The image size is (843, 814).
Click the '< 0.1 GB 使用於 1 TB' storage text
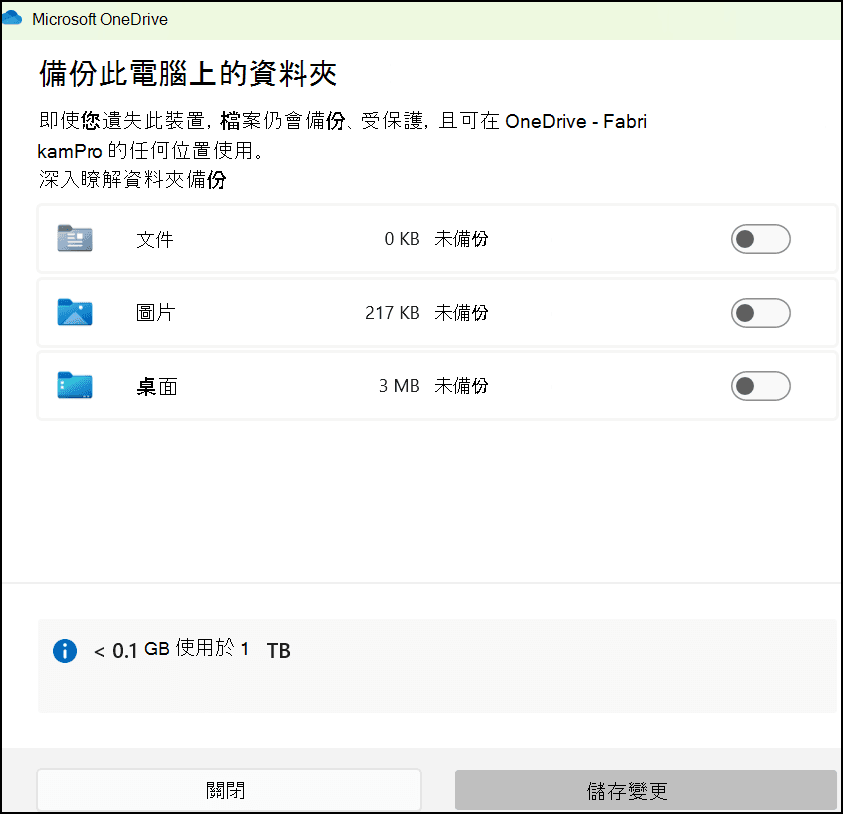192,649
